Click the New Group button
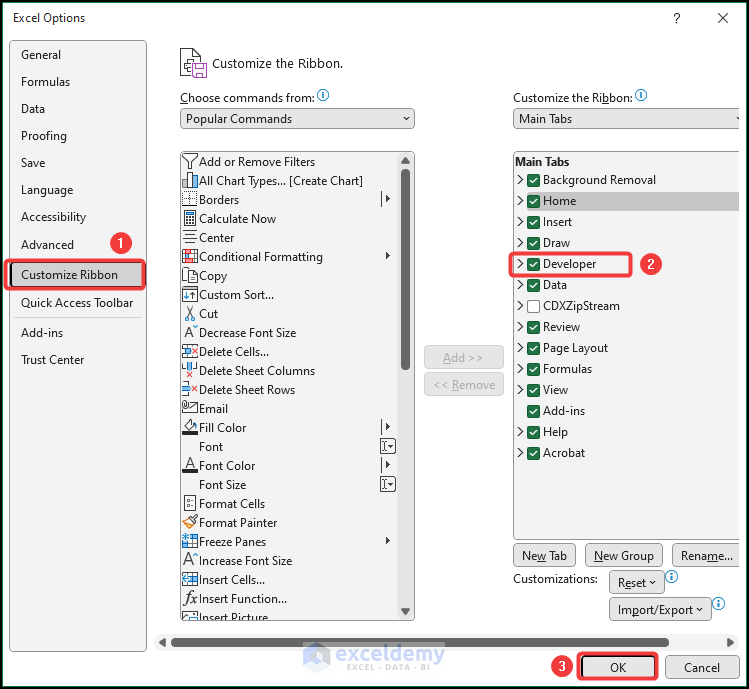Viewport: 749px width, 689px height. (623, 556)
